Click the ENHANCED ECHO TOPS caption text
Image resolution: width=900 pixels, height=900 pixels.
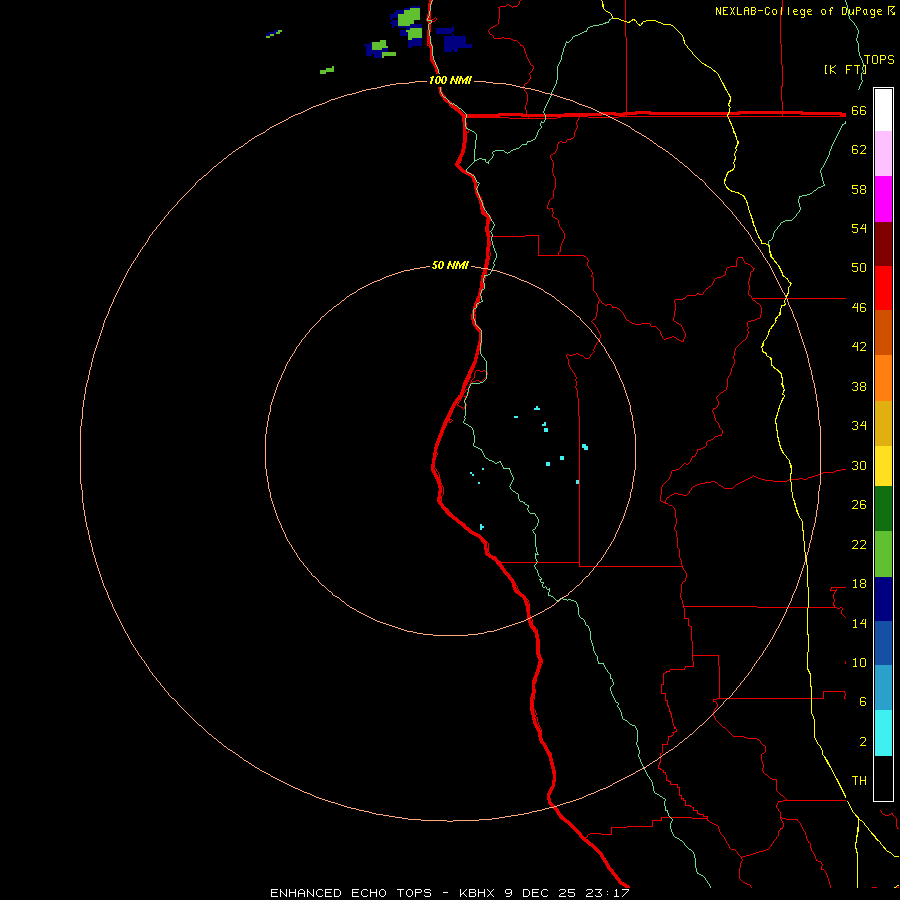(x=351, y=893)
